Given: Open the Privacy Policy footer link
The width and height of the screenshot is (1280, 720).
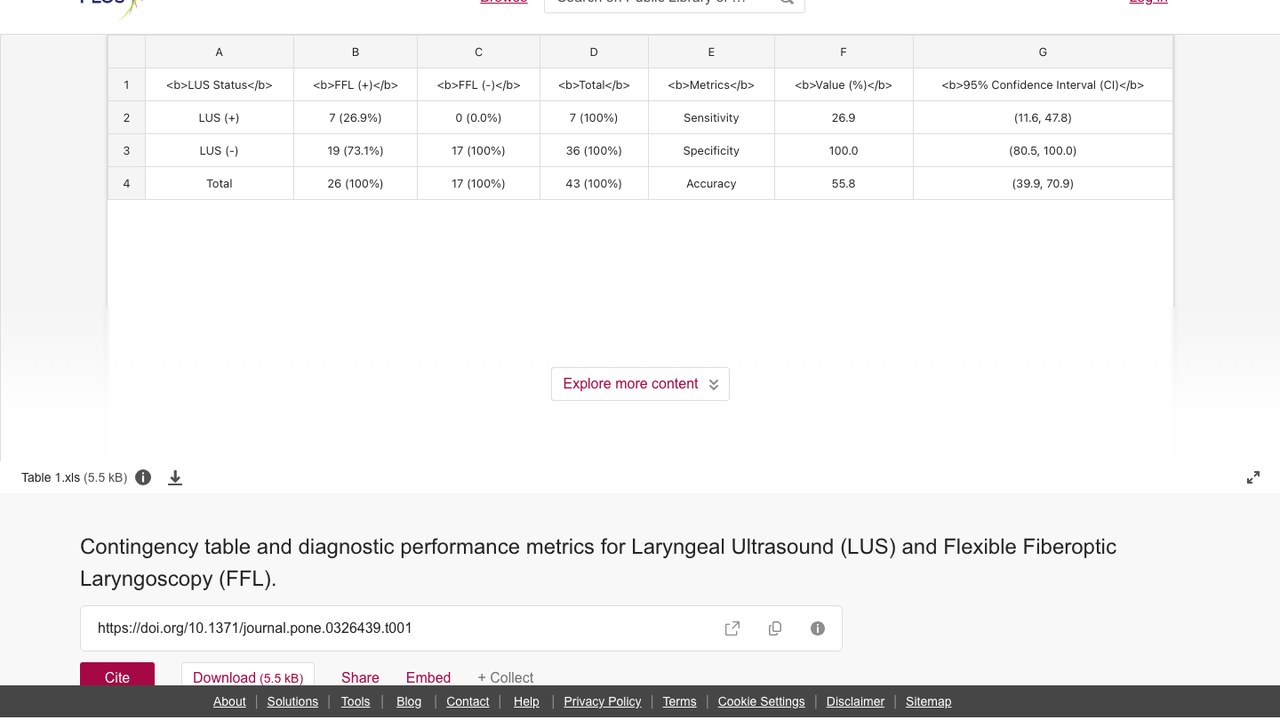Looking at the screenshot, I should tap(602, 702).
